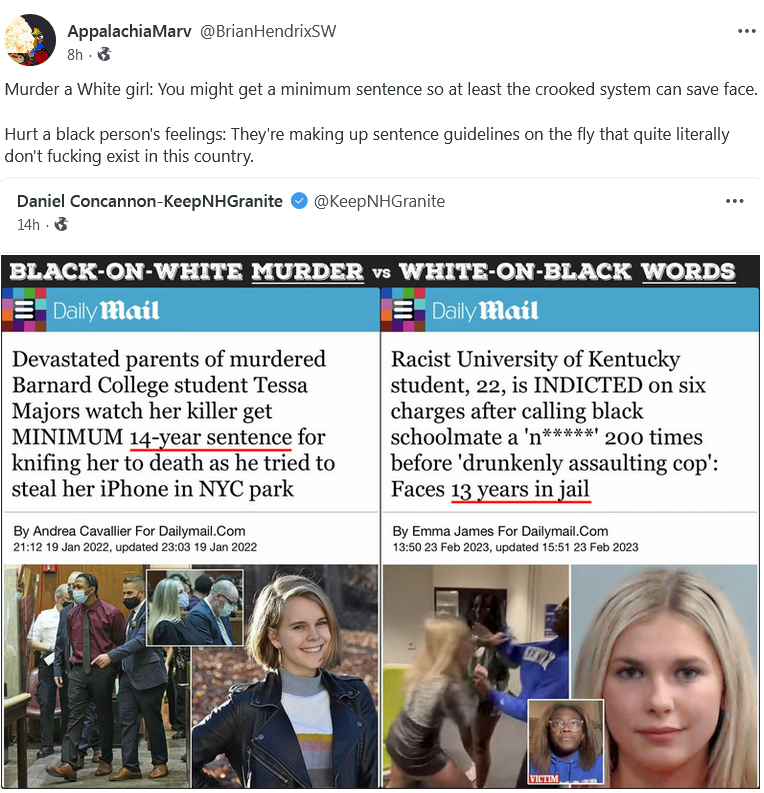The width and height of the screenshot is (764, 793).
Task: Open the three-dot menu on AppalachiaMarv's post
Action: pyautogui.click(x=746, y=31)
